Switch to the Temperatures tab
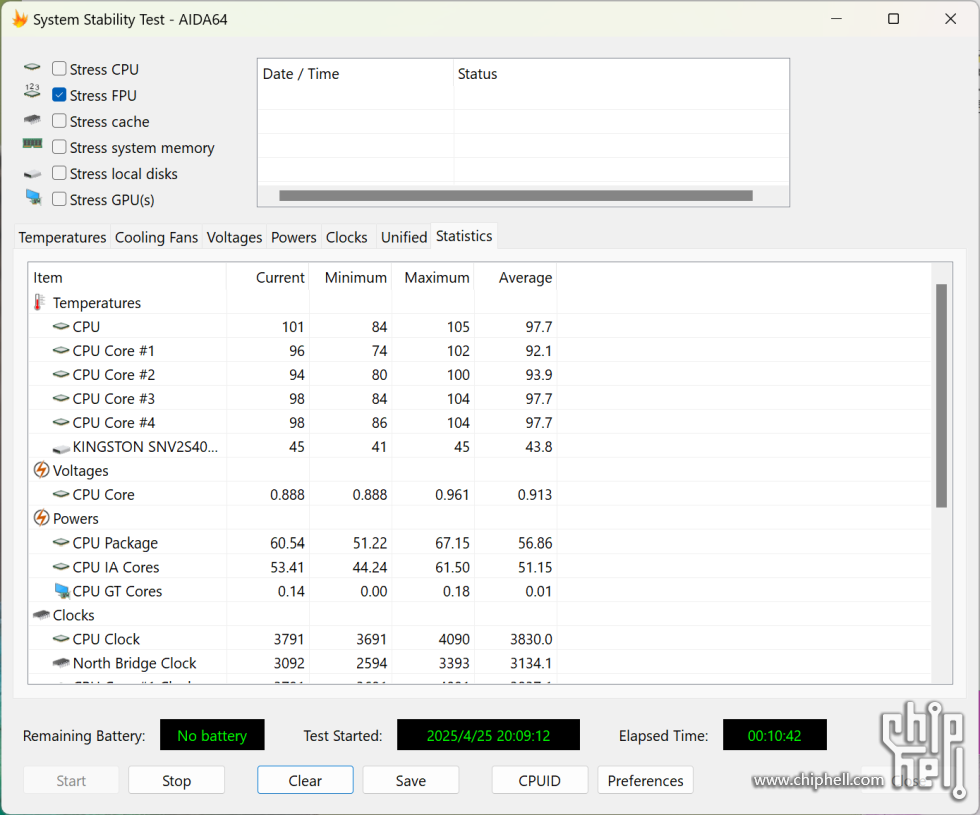The image size is (980, 815). (62, 238)
